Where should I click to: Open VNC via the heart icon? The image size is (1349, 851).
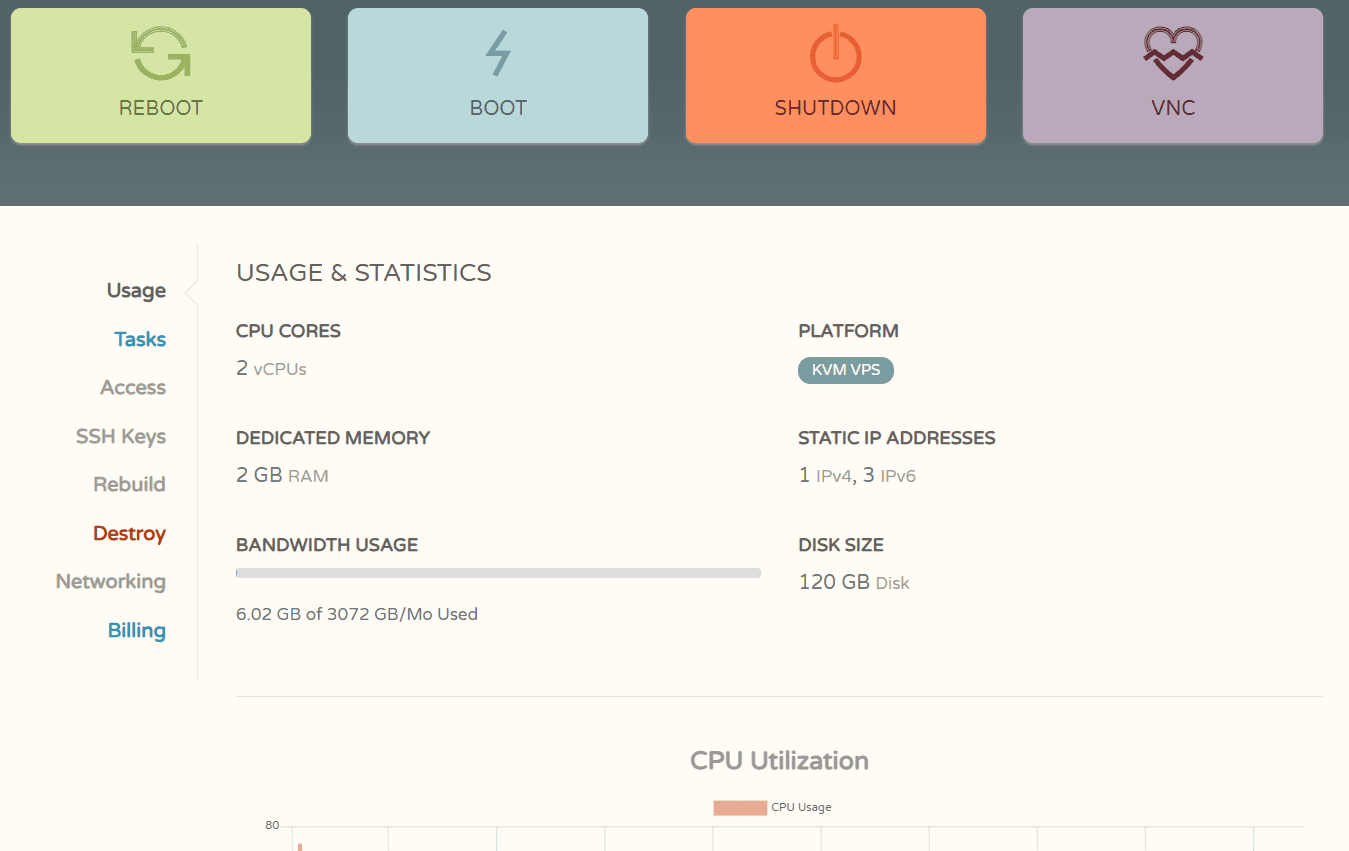[x=1173, y=53]
